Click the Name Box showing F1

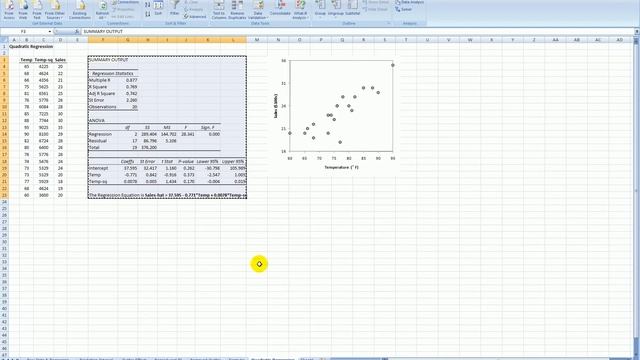[24, 31]
